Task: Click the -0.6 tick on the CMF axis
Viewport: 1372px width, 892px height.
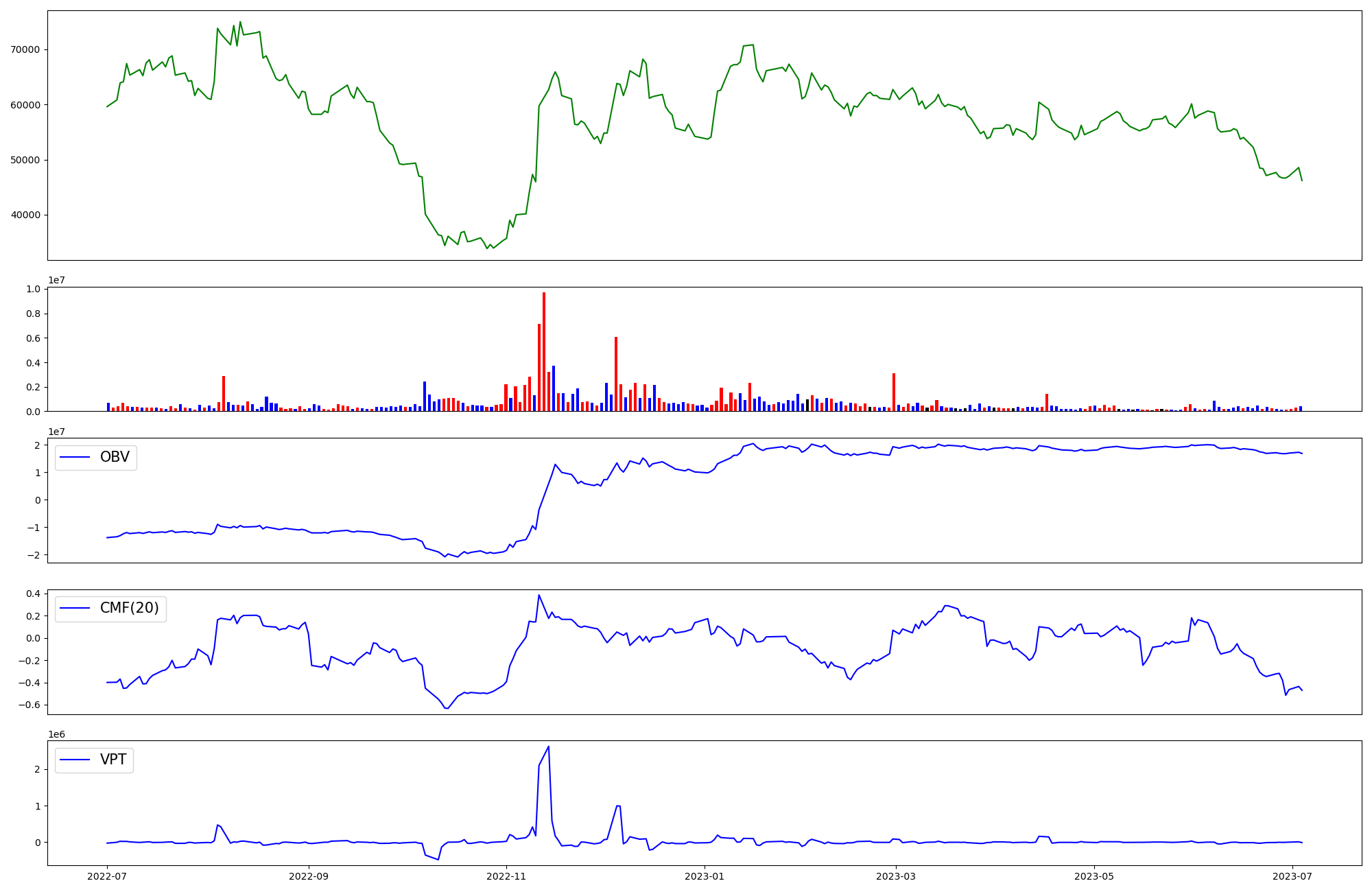Action: pyautogui.click(x=31, y=705)
